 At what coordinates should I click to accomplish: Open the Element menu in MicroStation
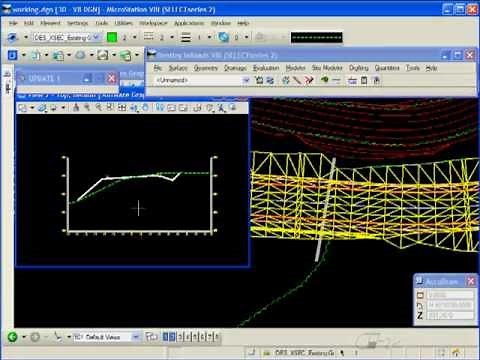pyautogui.click(x=50, y=23)
